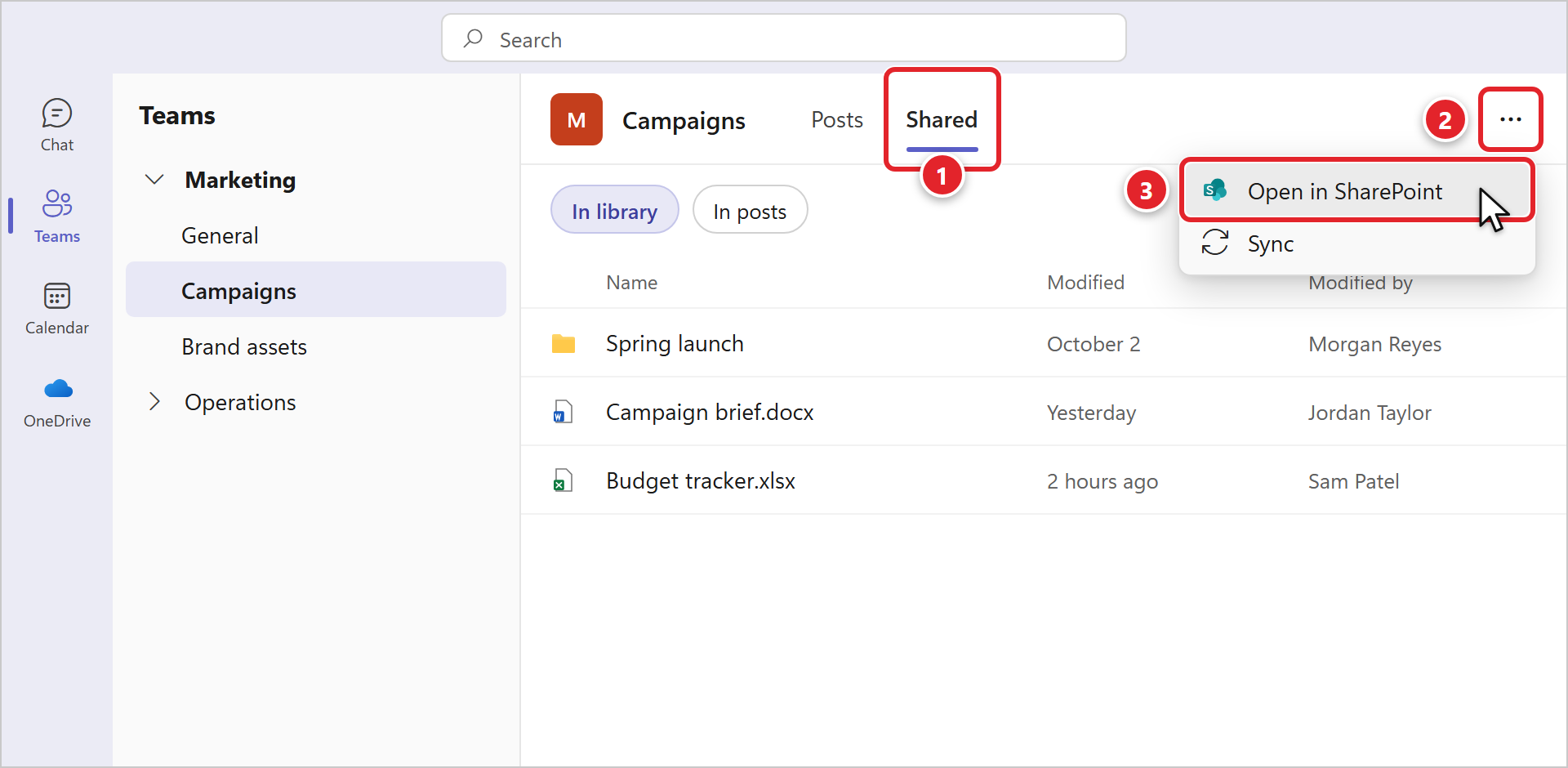Click the SharePoint logo icon in menu
The width and height of the screenshot is (1568, 768).
1215,190
